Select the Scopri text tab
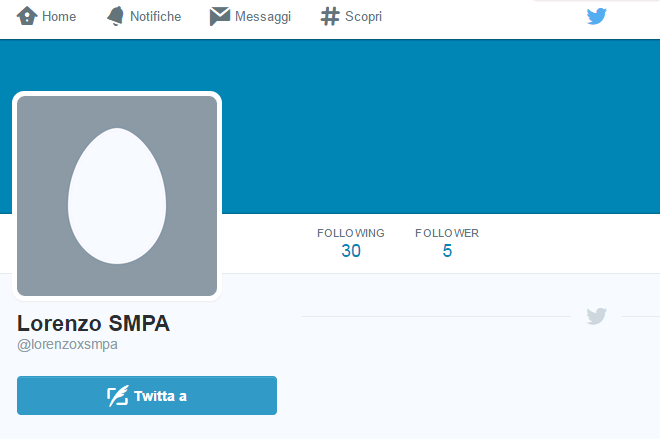This screenshot has height=439, width=660. pyautogui.click(x=364, y=17)
